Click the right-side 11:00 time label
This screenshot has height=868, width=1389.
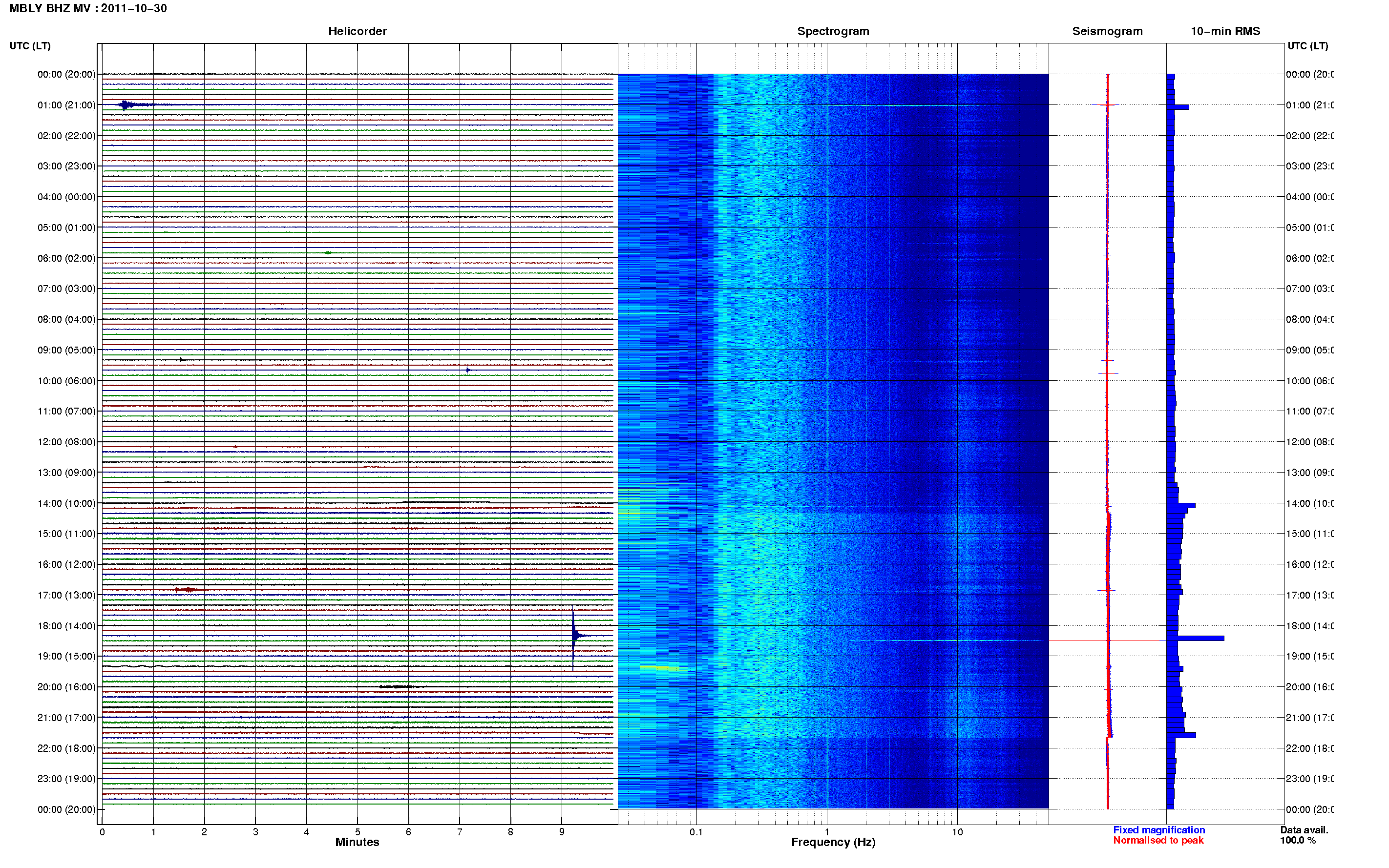tap(1310, 412)
